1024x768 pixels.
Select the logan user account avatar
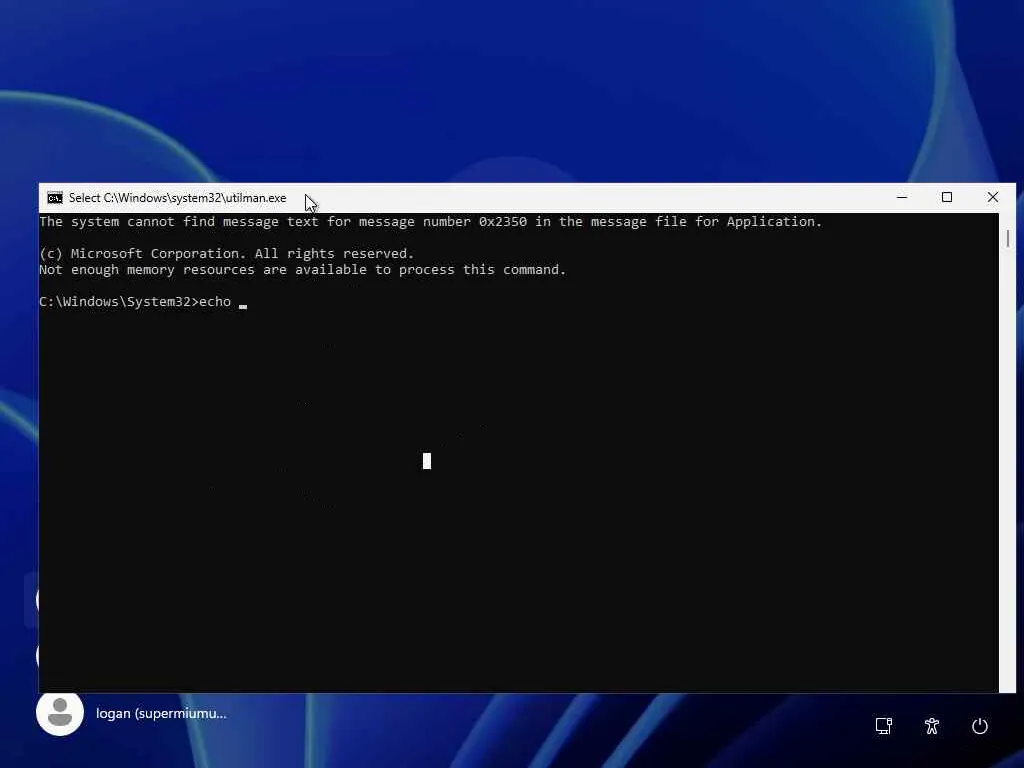60,712
